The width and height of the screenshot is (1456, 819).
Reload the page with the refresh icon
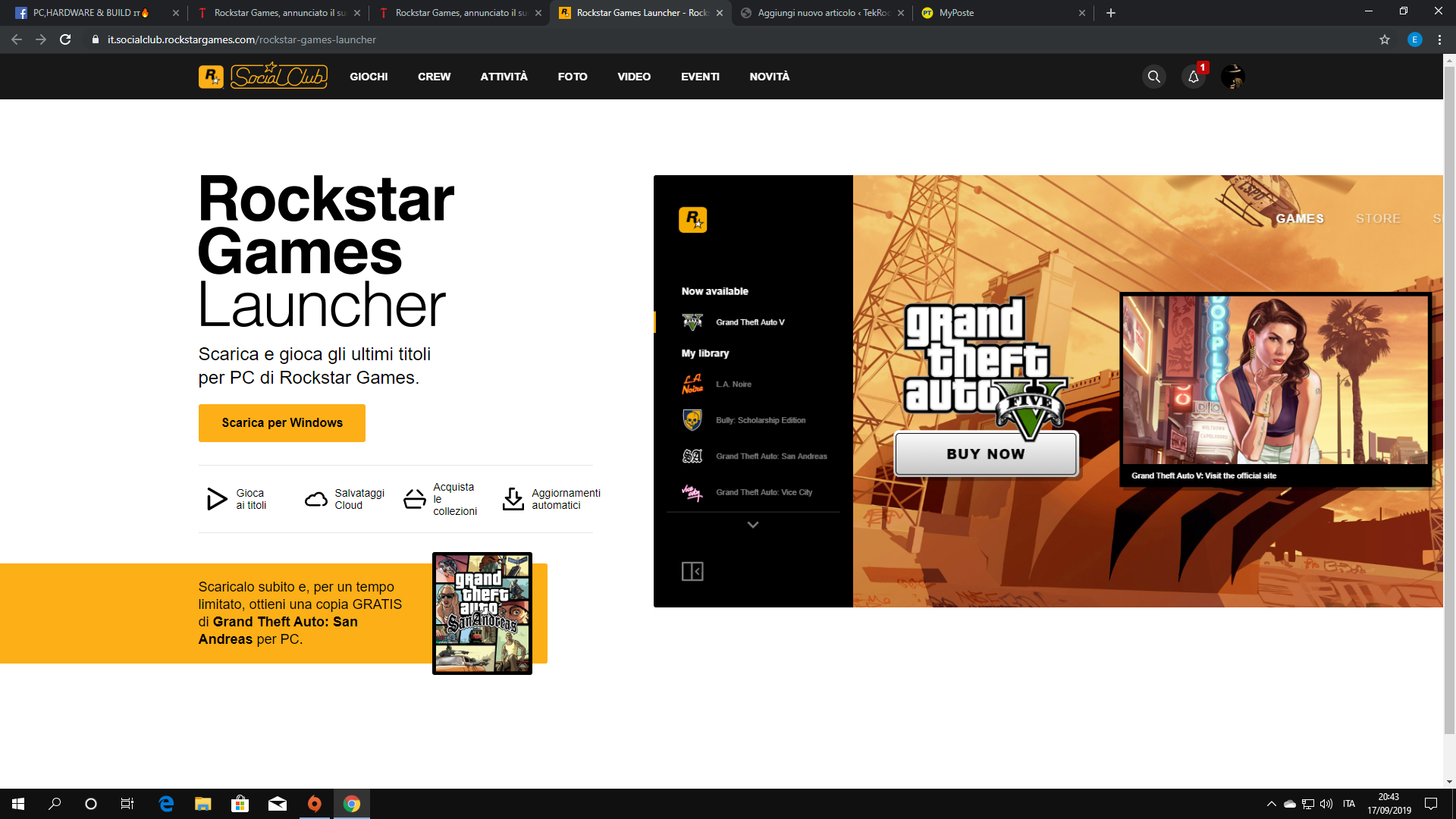pyautogui.click(x=65, y=39)
